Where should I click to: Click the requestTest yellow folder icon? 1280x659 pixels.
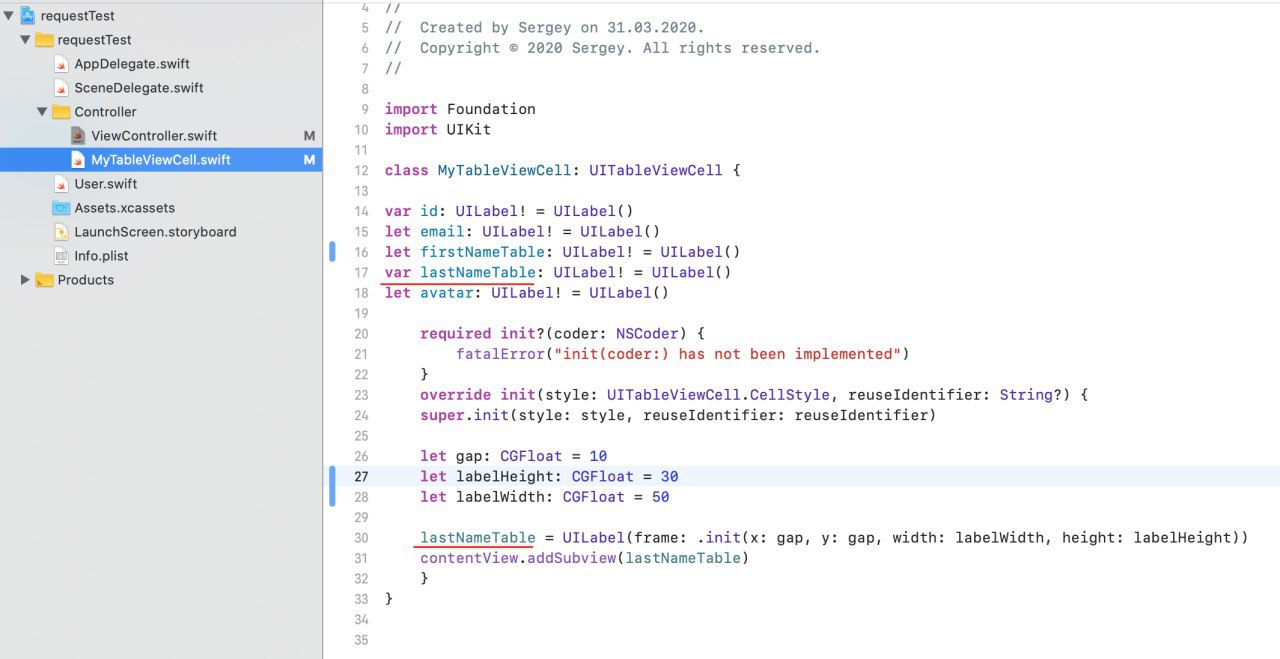pos(44,40)
